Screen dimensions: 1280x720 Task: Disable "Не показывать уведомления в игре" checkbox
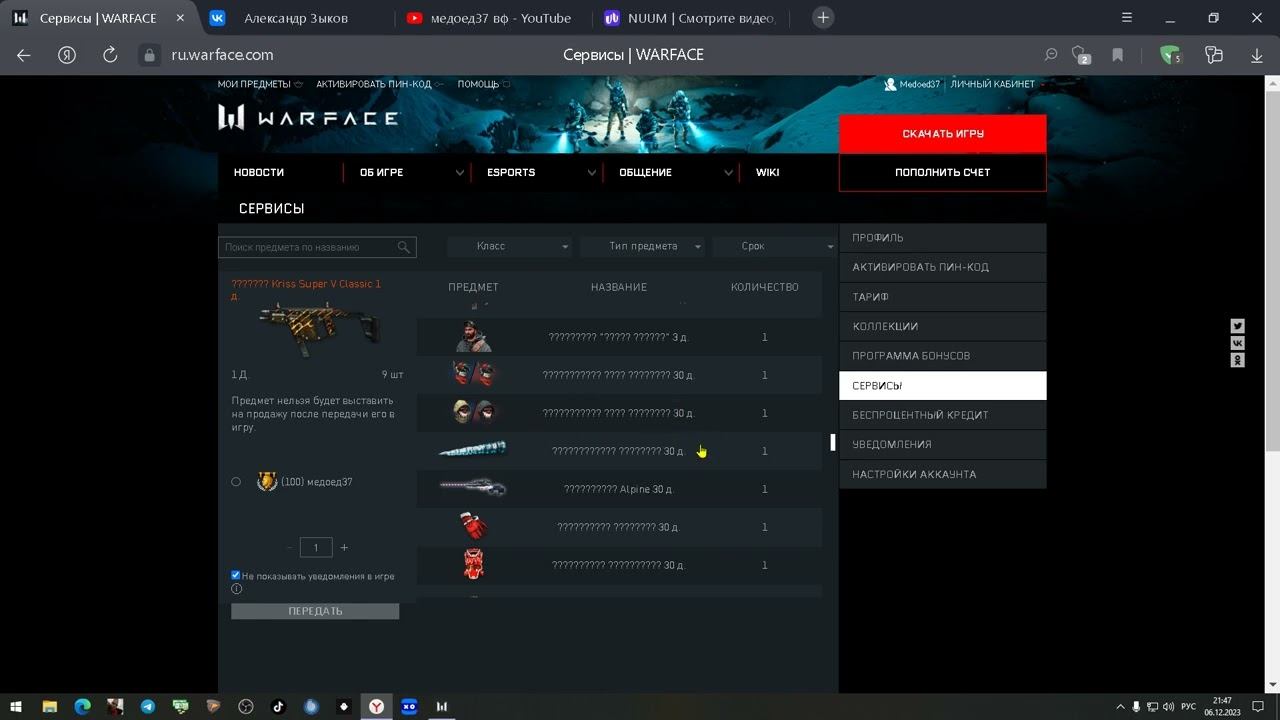point(236,575)
